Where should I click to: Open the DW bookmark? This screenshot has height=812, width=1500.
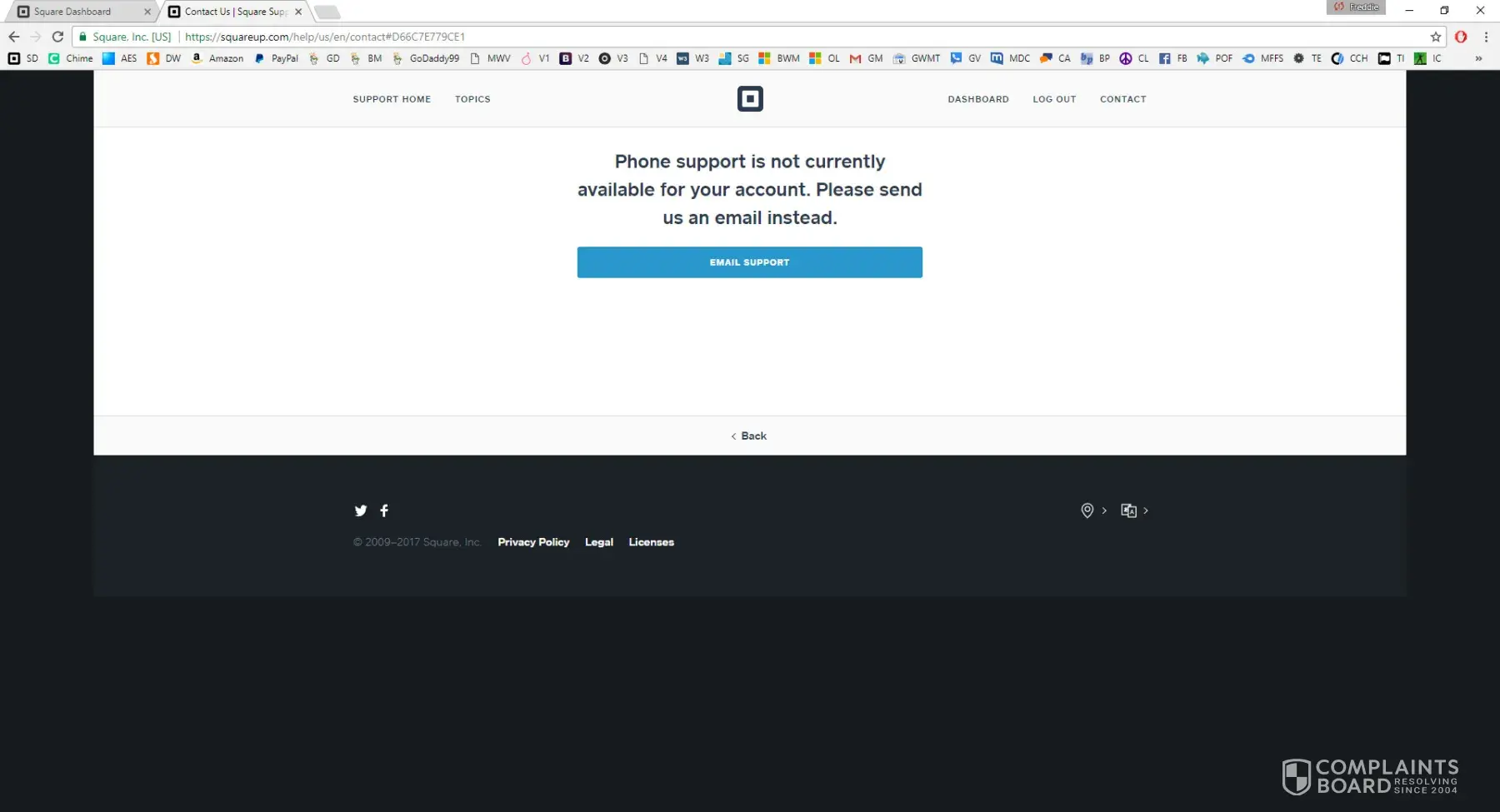[164, 58]
